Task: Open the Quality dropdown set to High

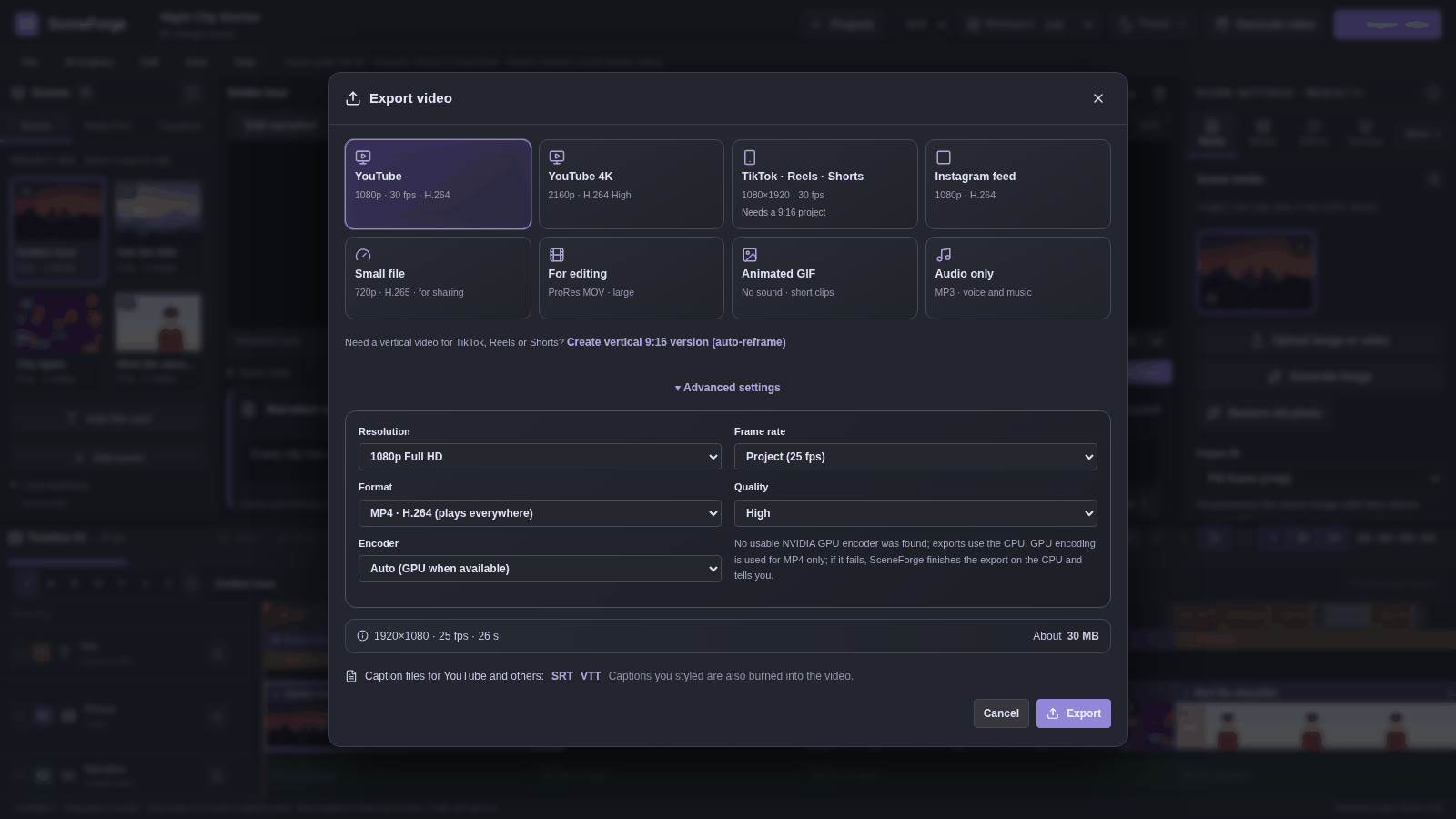Action: (915, 513)
